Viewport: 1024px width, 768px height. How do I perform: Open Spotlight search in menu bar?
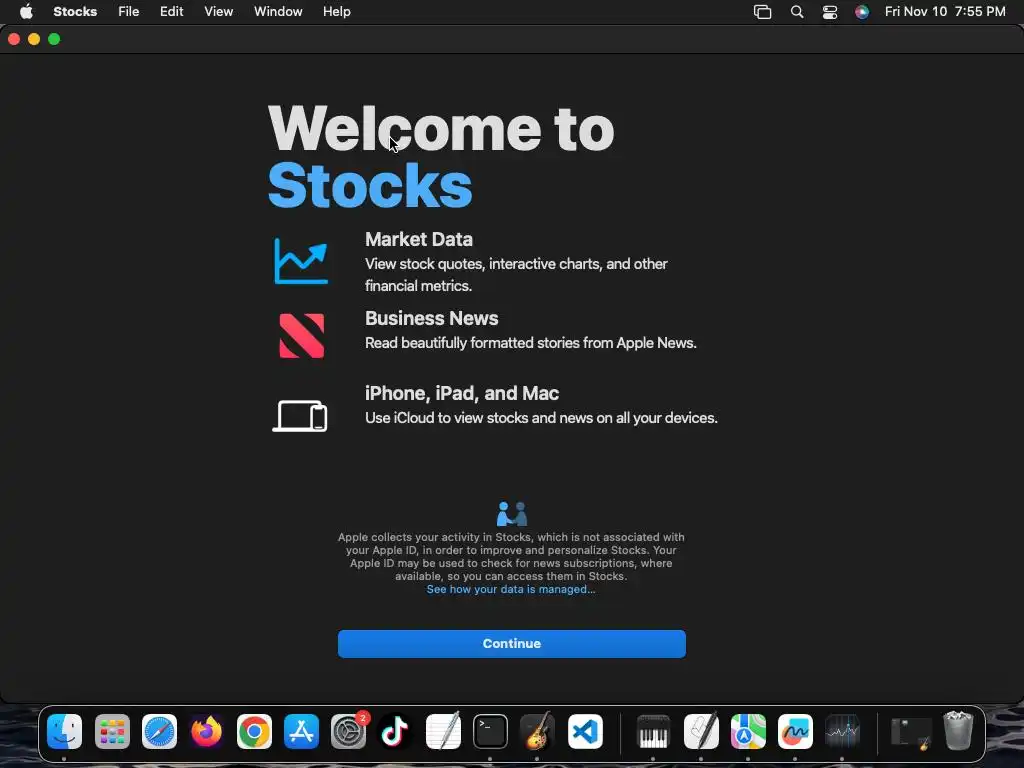click(x=797, y=12)
